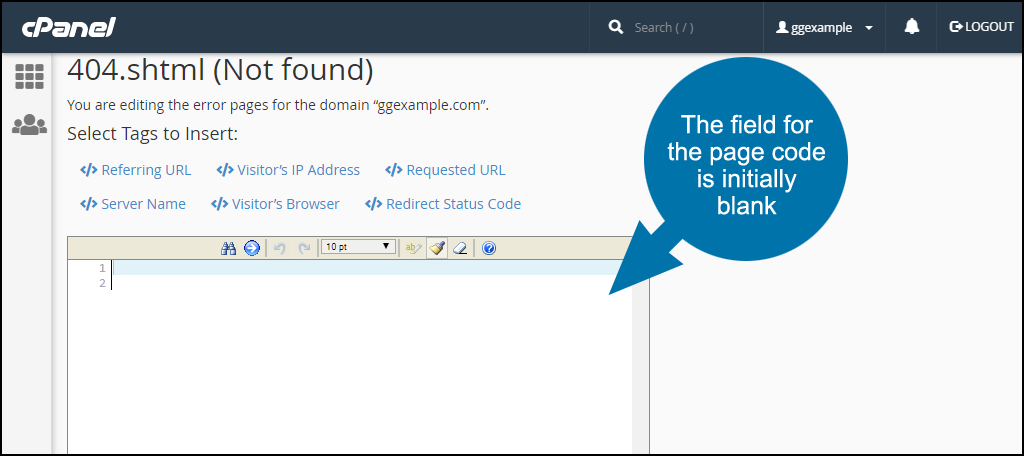Click the redo arrow in editor toolbar
The height and width of the screenshot is (456, 1024).
(304, 248)
